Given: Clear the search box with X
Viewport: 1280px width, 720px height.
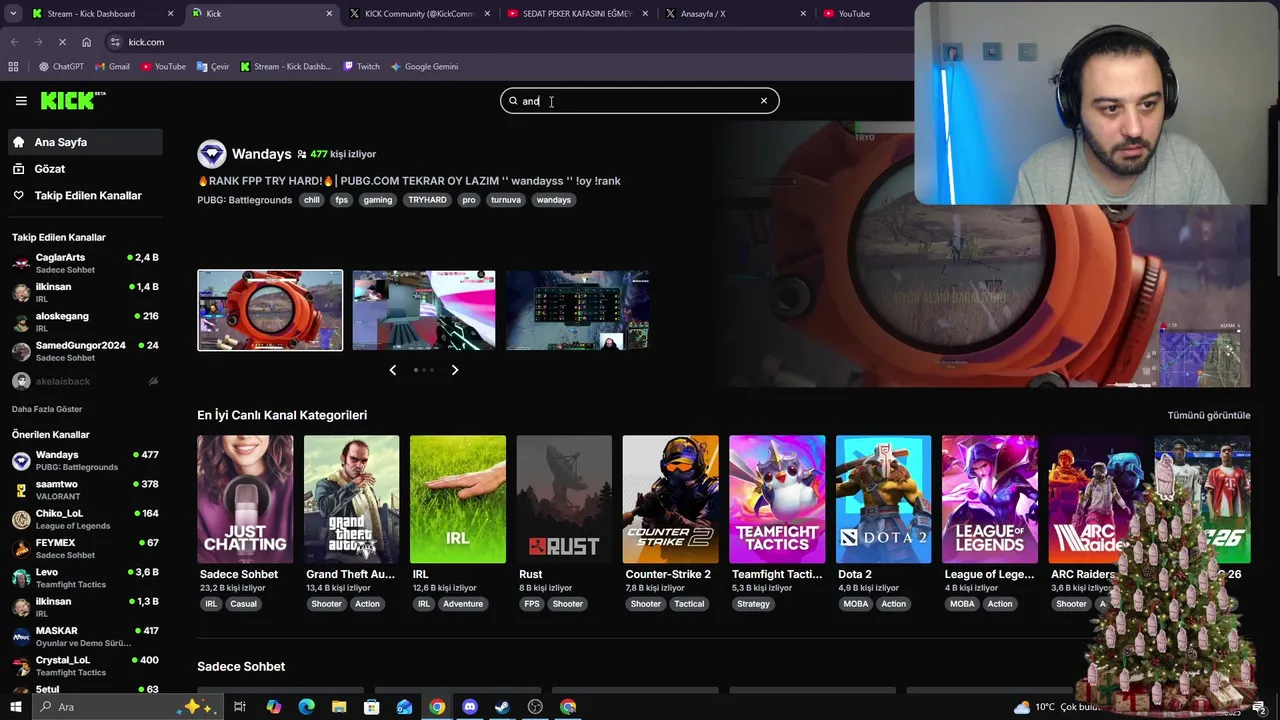Looking at the screenshot, I should point(764,100).
